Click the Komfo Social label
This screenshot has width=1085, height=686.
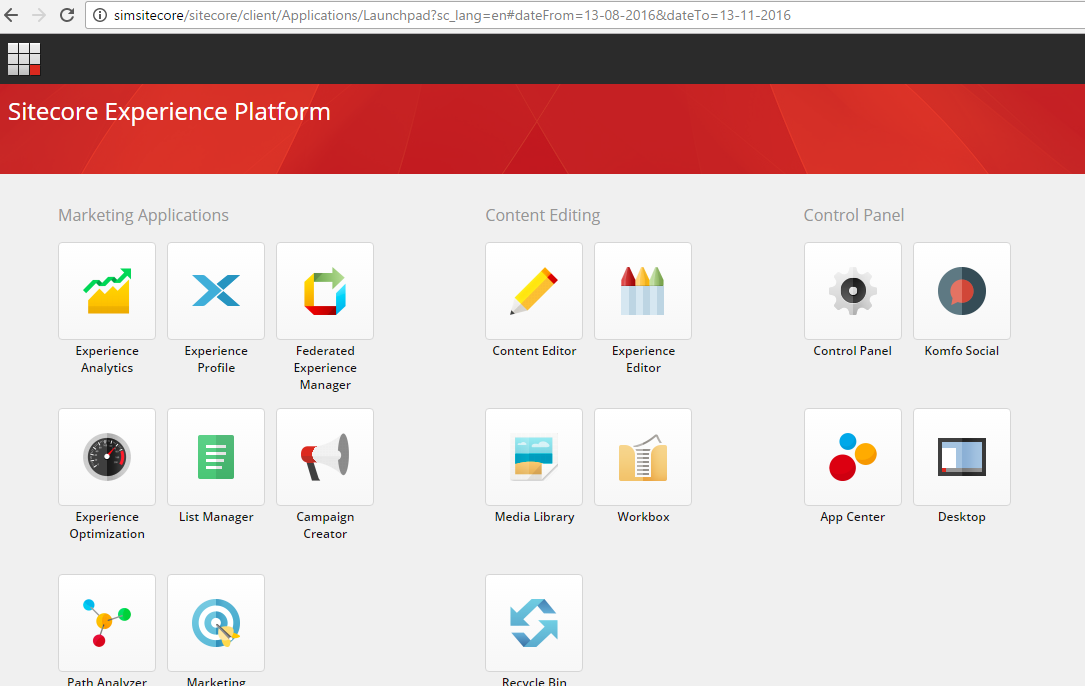[962, 351]
